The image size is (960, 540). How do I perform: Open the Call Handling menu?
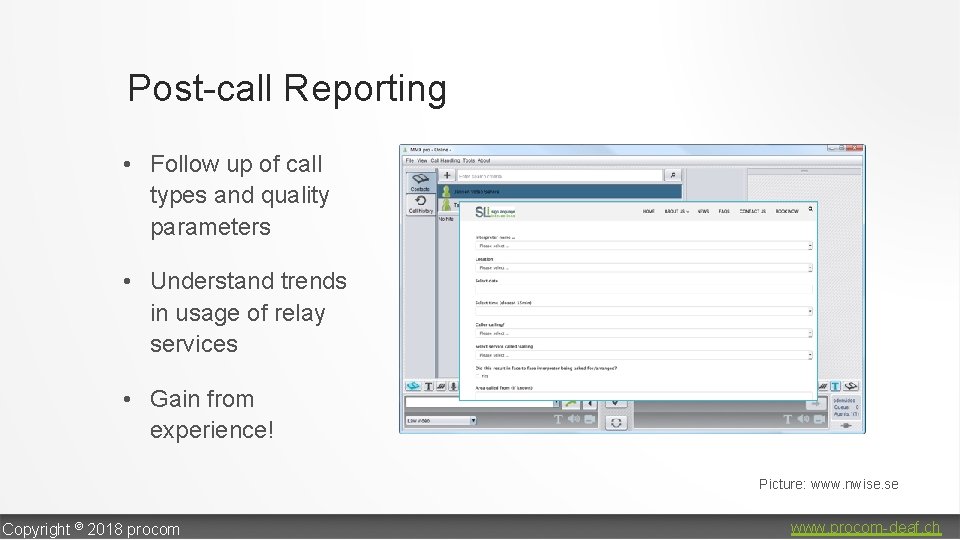pos(445,160)
